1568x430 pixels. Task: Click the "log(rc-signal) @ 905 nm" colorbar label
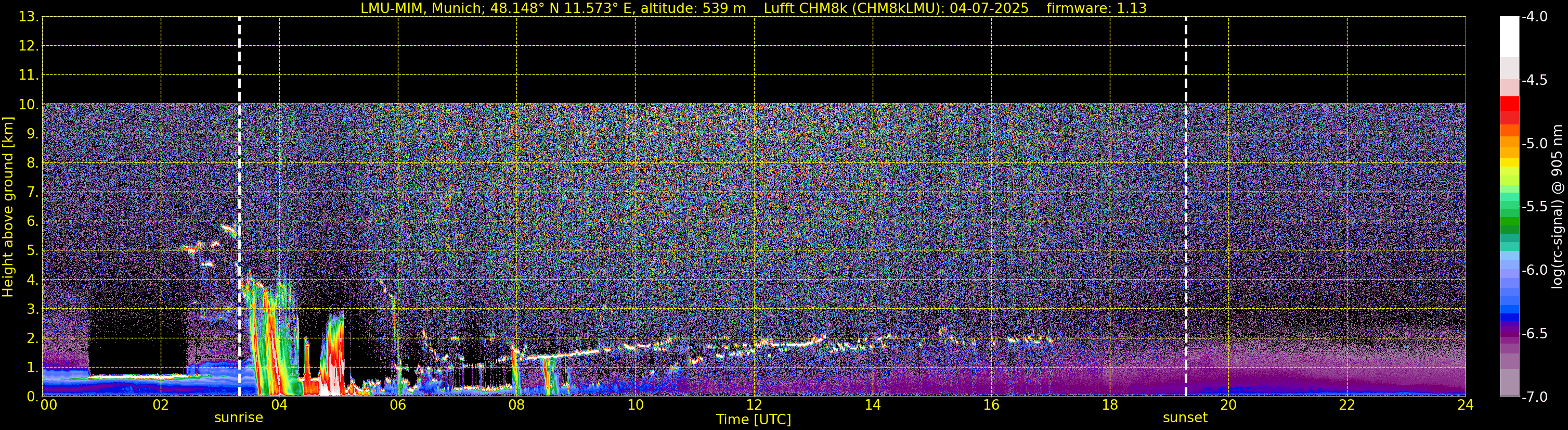pos(1557,207)
